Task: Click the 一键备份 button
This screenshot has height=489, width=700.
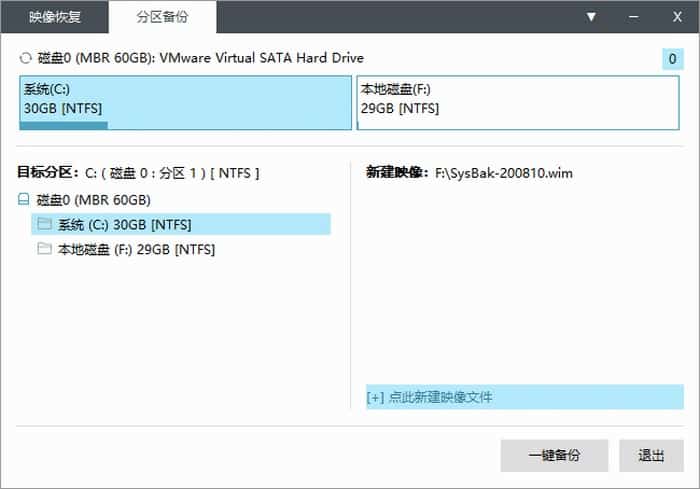Action: (554, 455)
